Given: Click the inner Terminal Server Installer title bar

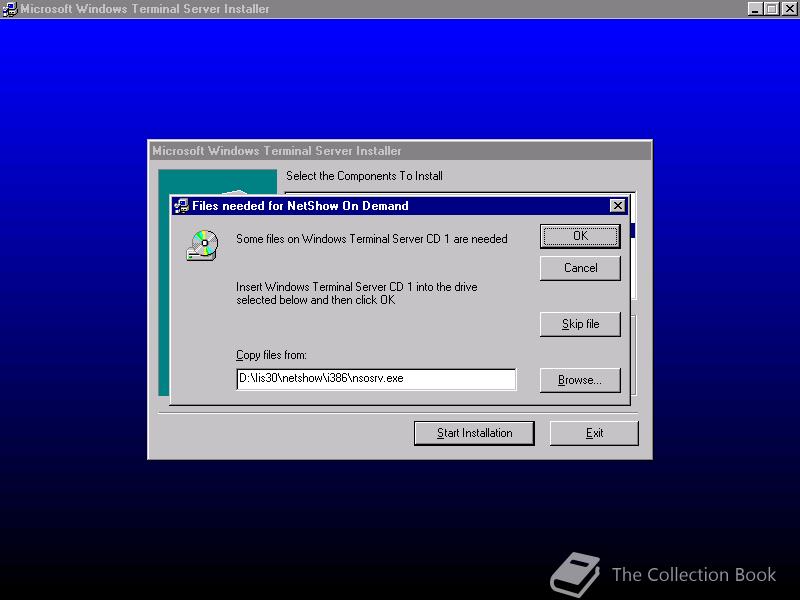Looking at the screenshot, I should pos(400,151).
